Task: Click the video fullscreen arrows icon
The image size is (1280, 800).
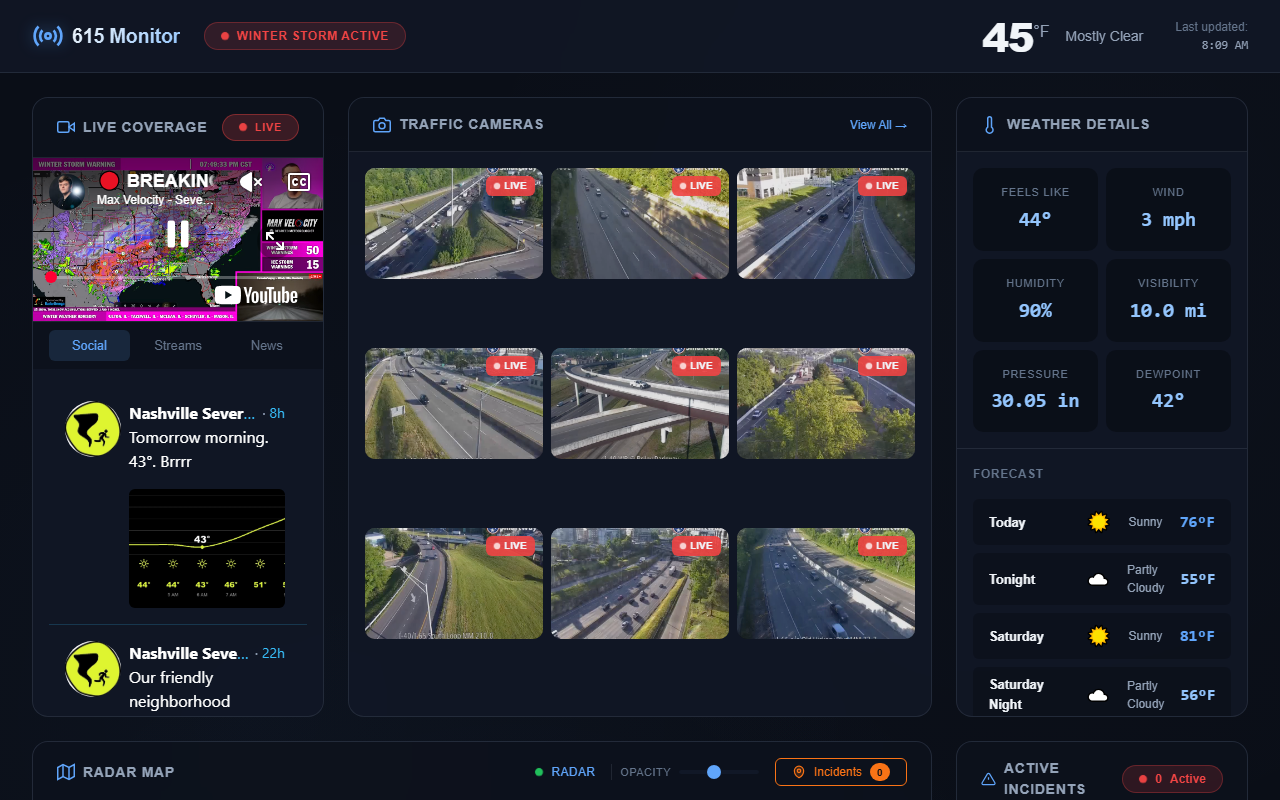Action: coord(274,241)
